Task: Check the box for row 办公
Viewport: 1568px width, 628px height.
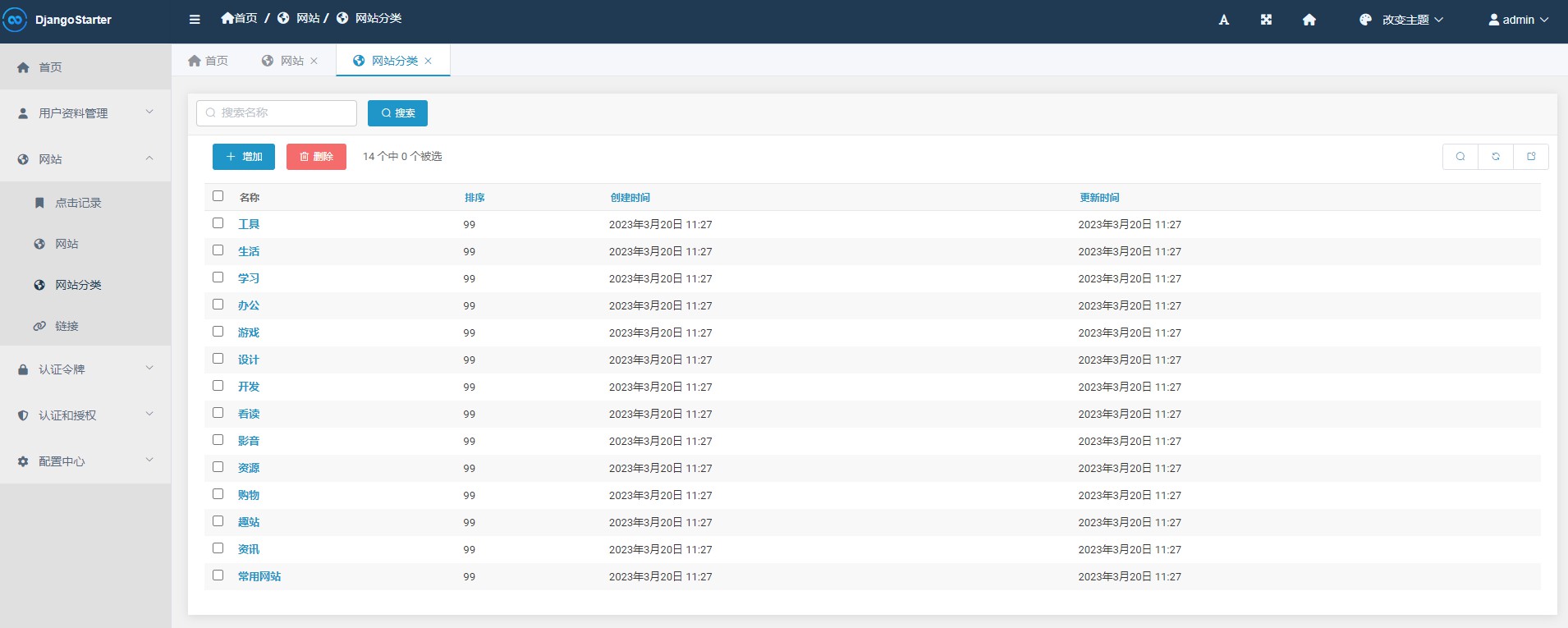Action: point(218,305)
